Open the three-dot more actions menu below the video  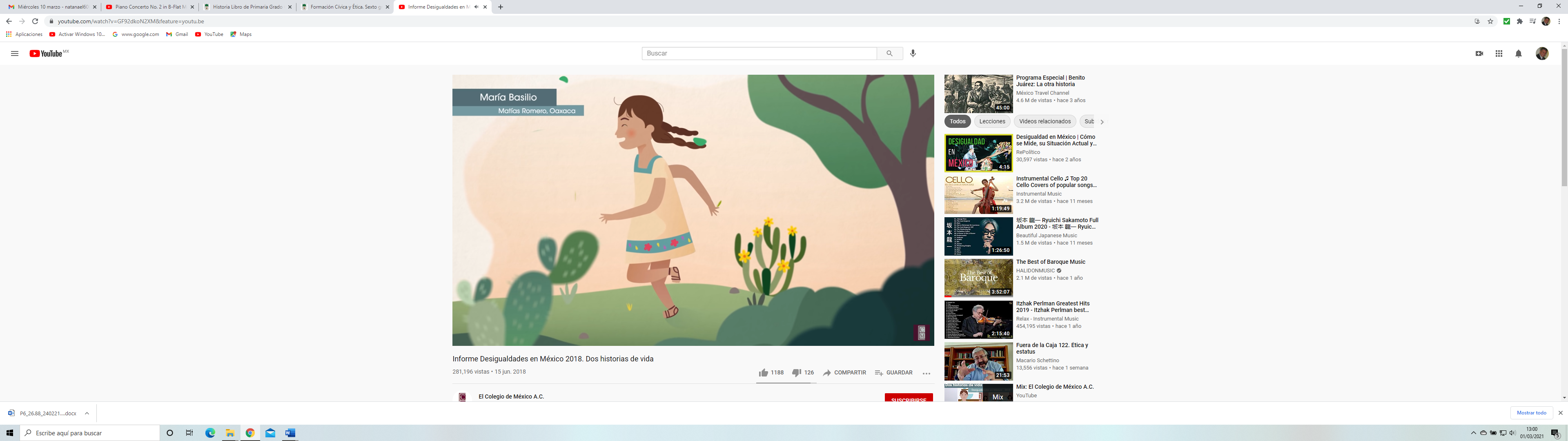[x=926, y=373]
